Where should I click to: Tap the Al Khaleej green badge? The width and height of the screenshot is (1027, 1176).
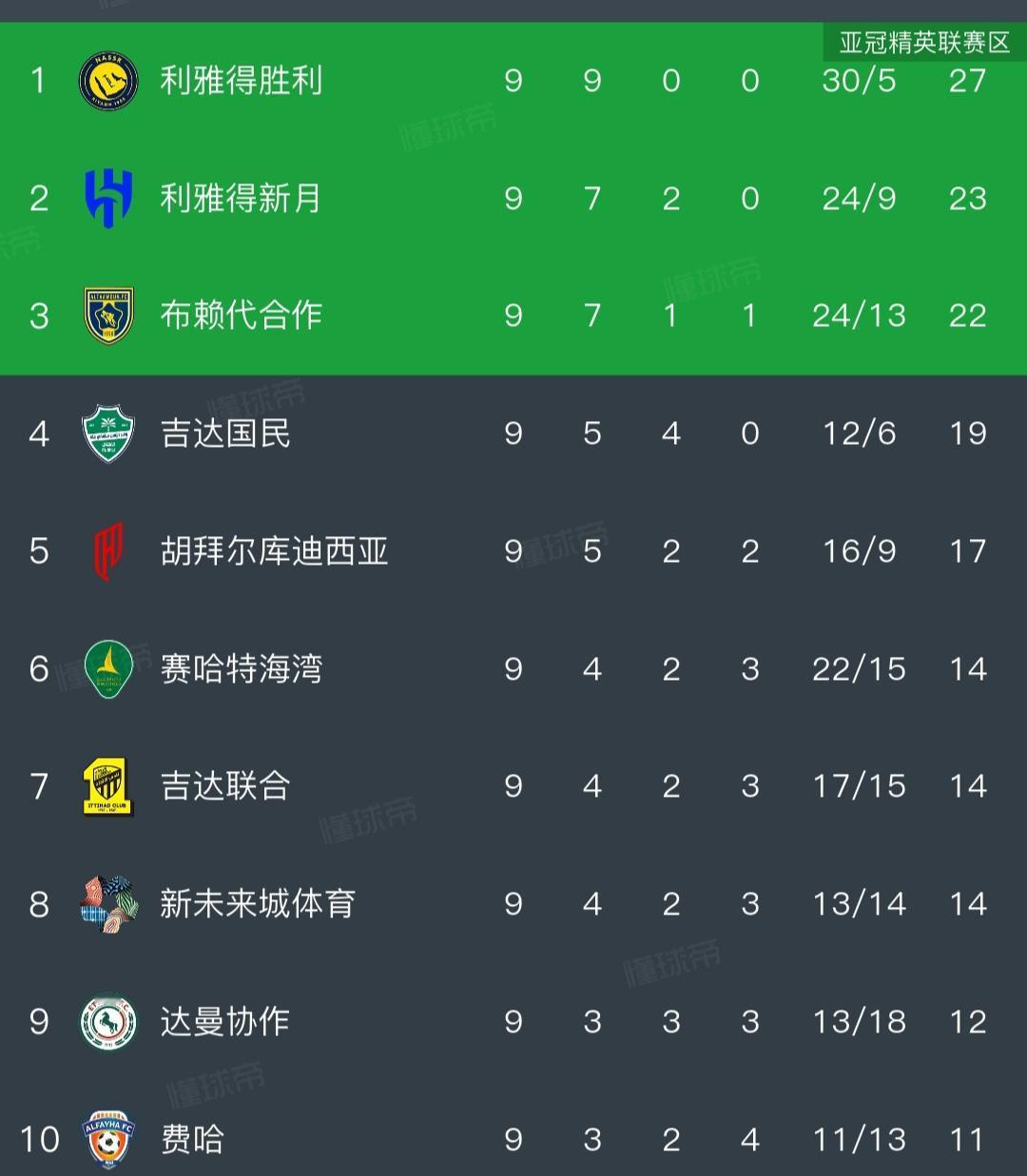[x=108, y=668]
